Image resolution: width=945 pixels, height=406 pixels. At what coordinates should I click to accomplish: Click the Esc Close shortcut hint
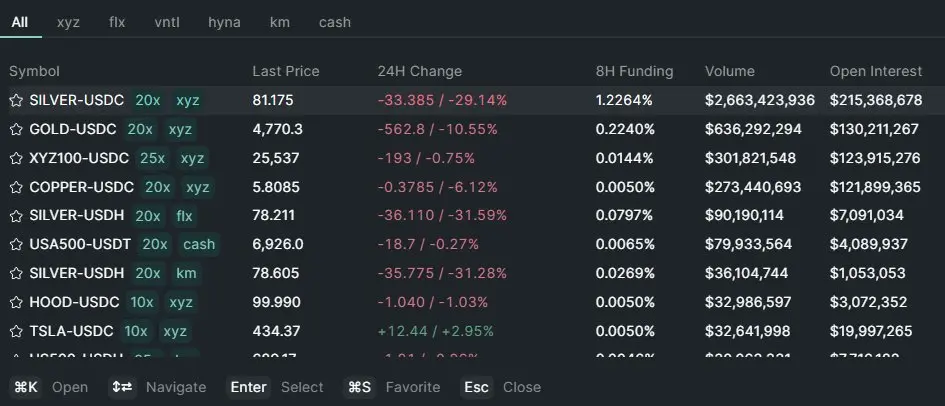[500, 387]
